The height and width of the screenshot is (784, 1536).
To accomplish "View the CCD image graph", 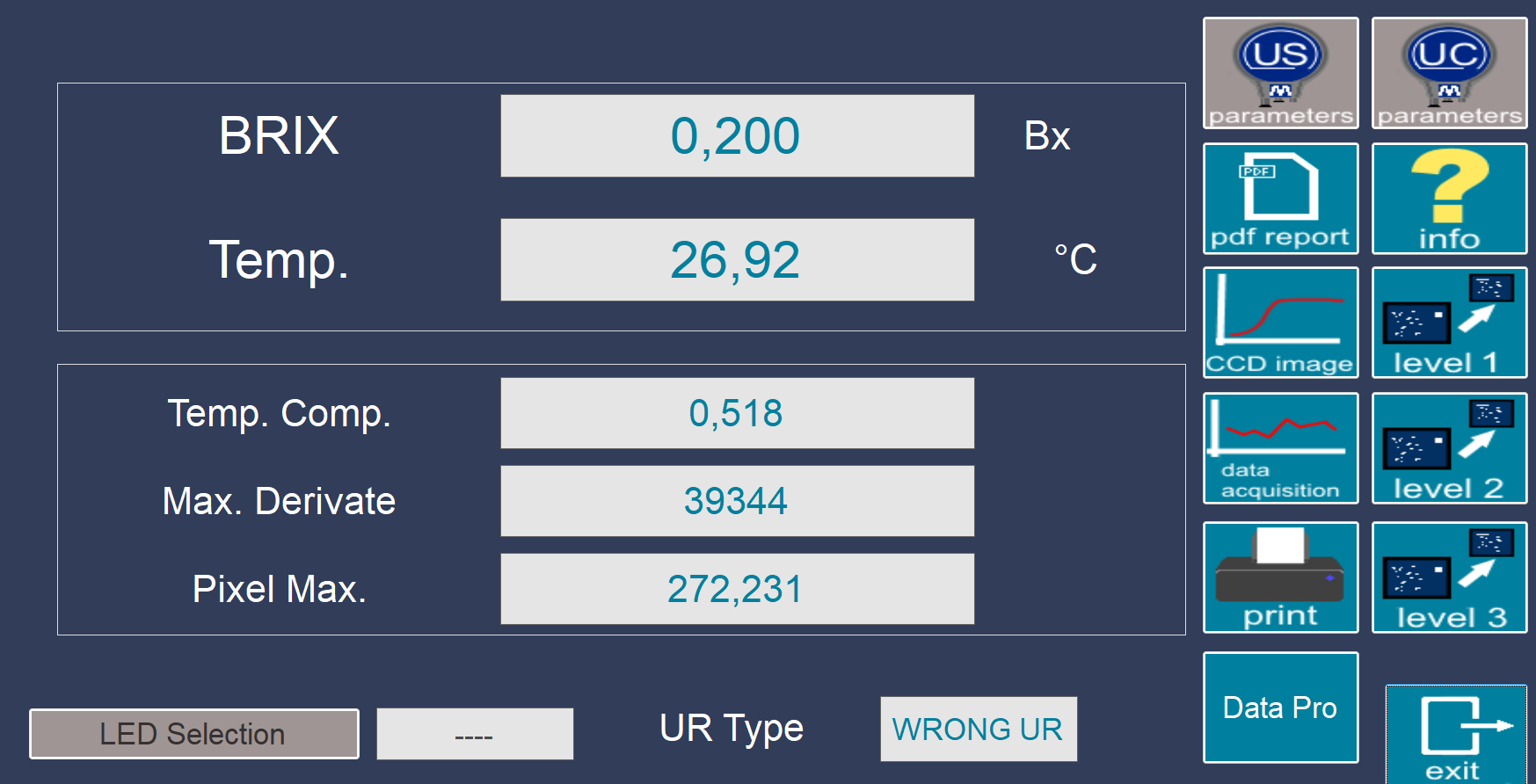I will (x=1280, y=323).
